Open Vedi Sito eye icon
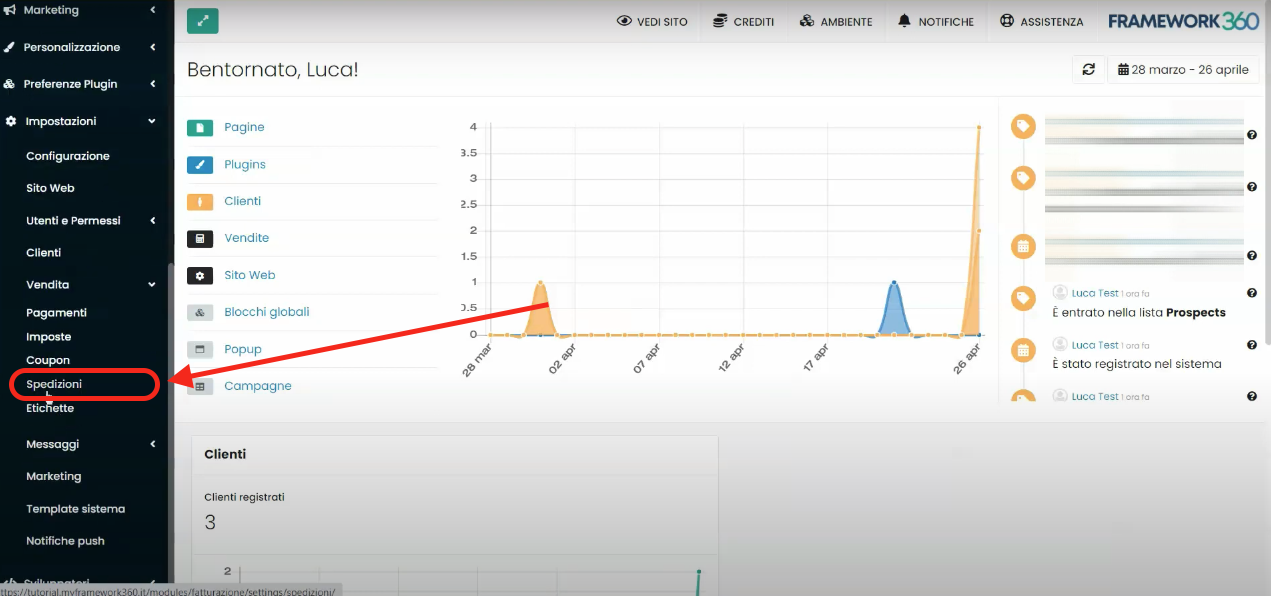 (625, 21)
